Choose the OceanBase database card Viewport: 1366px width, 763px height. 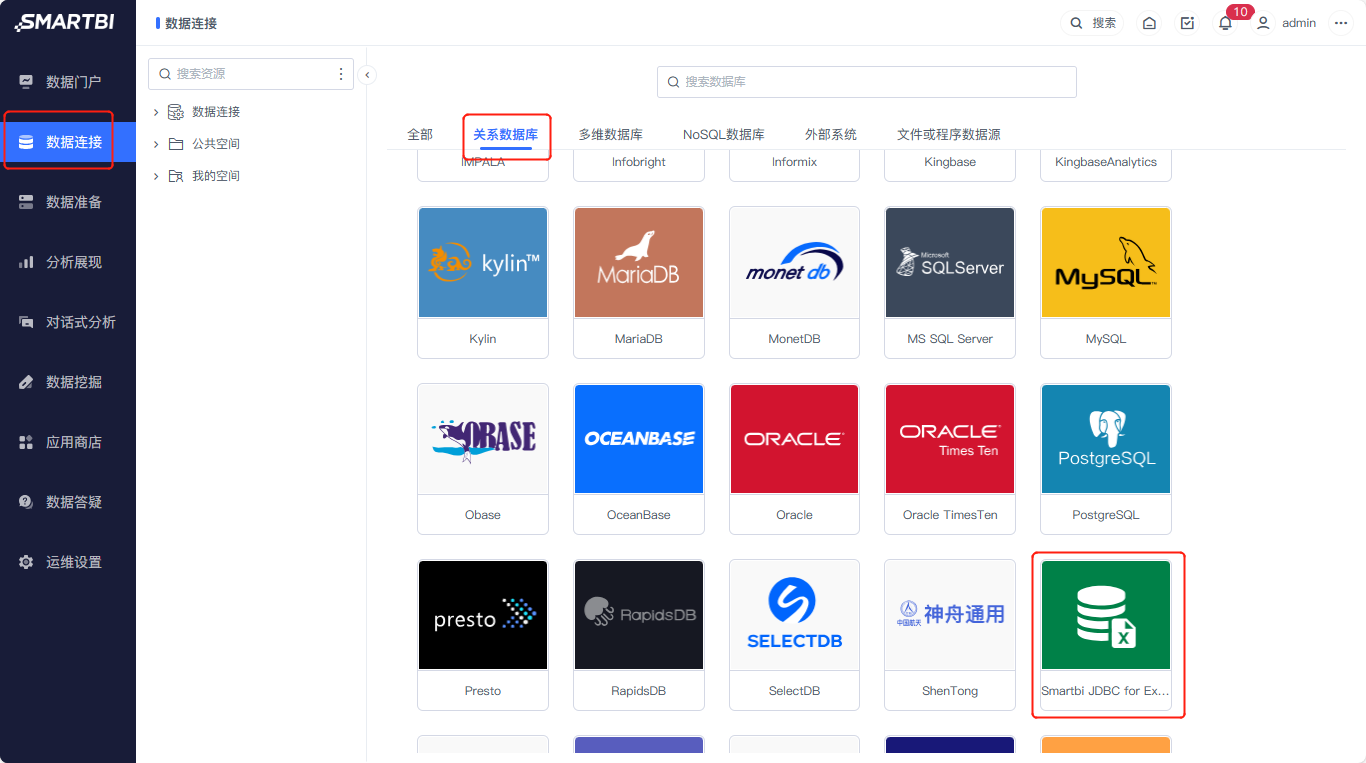pyautogui.click(x=639, y=459)
